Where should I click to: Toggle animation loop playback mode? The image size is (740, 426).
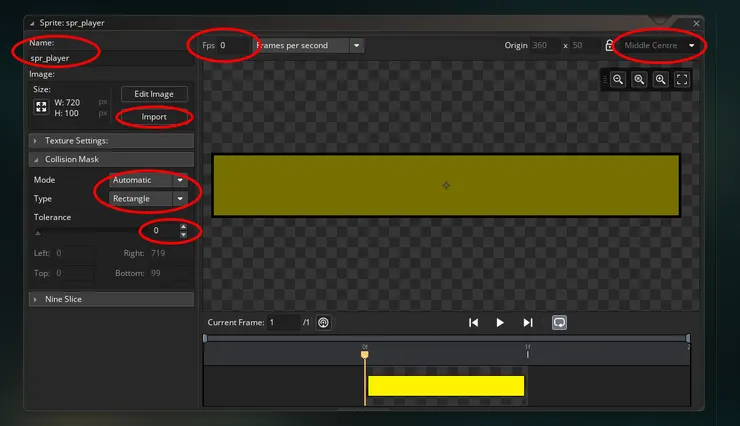click(559, 323)
